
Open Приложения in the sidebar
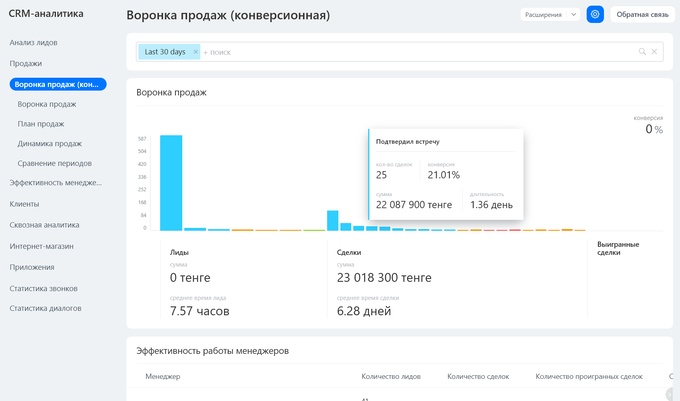(x=32, y=267)
